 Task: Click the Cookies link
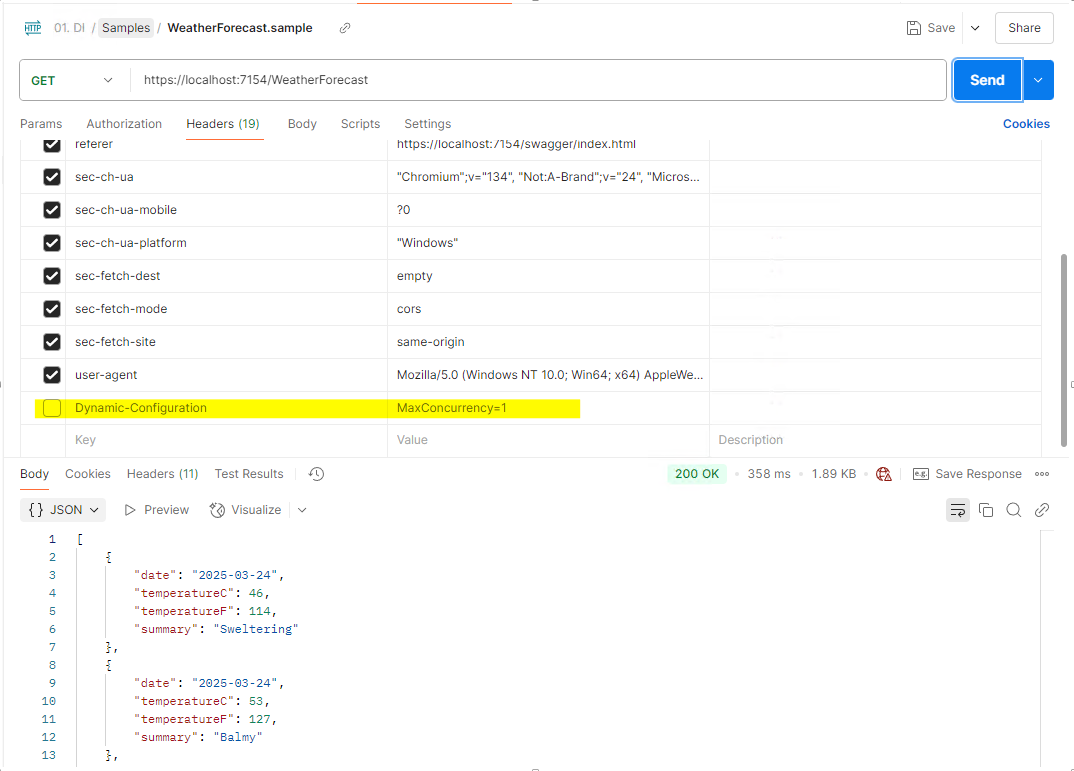[x=1026, y=124]
